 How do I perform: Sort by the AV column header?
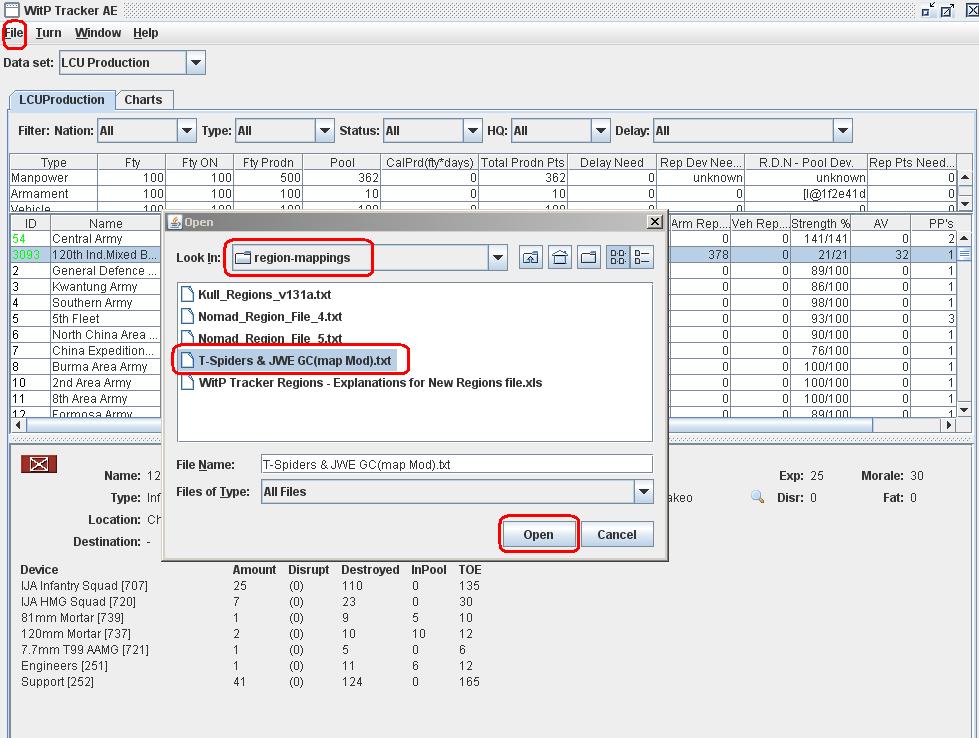880,223
